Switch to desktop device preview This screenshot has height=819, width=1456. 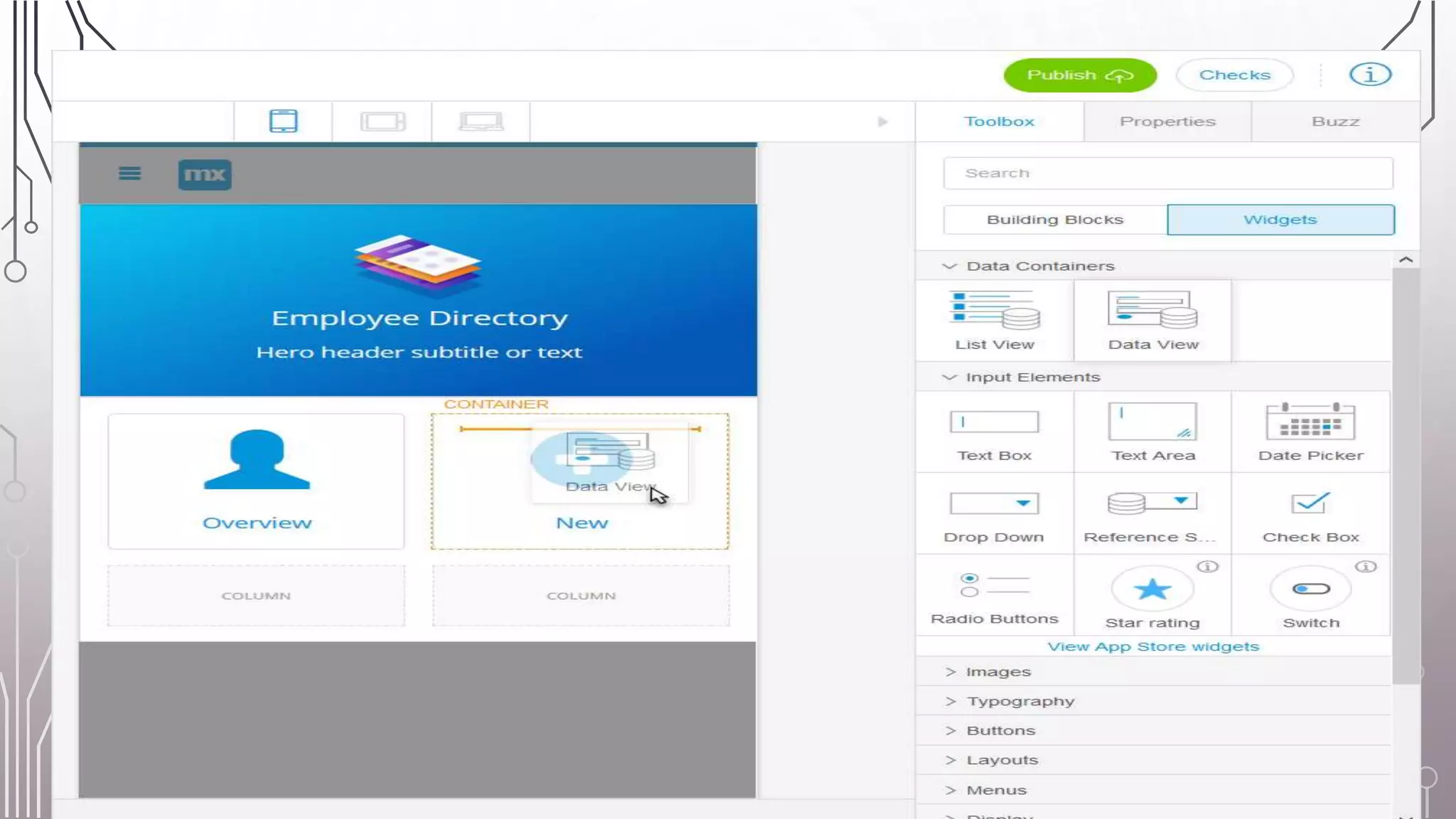tap(481, 122)
